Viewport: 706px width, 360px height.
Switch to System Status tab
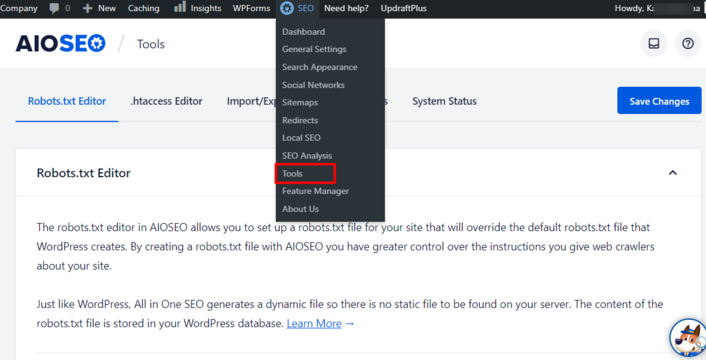click(444, 101)
